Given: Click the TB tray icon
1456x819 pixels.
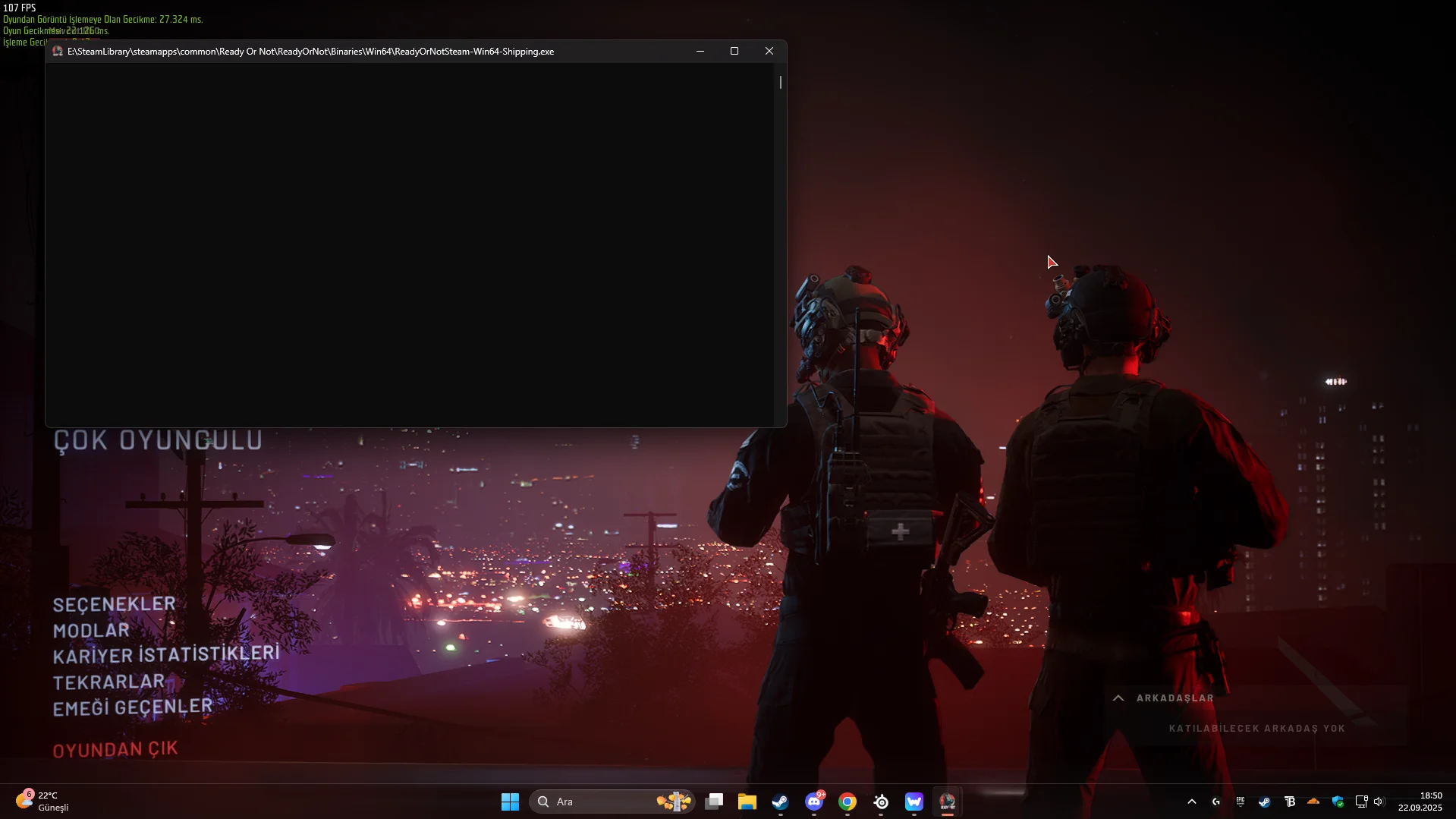Looking at the screenshot, I should point(1289,802).
